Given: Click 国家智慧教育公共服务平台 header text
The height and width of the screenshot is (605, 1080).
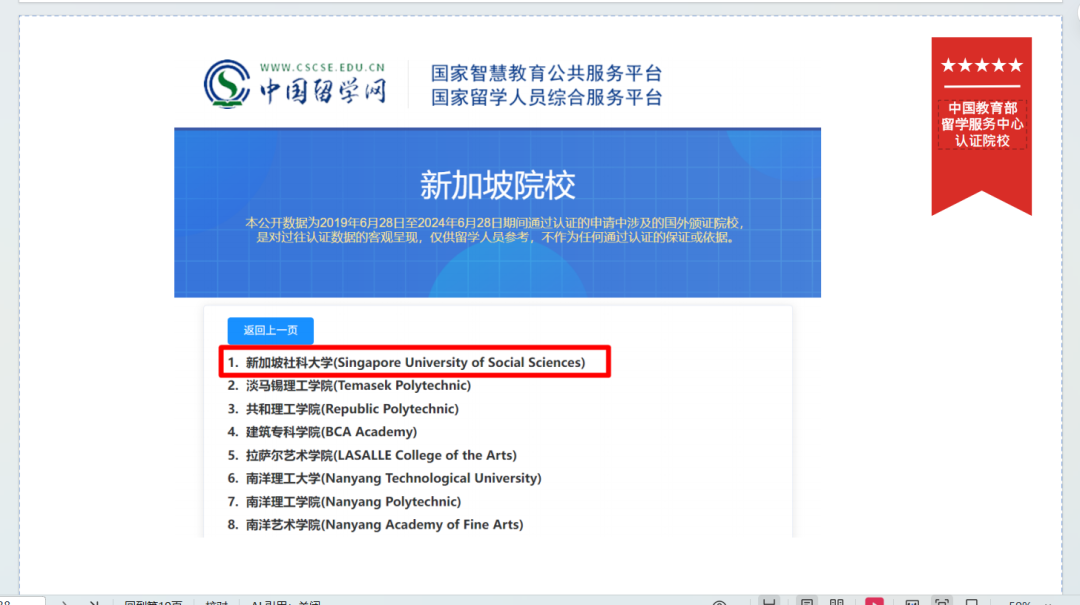Looking at the screenshot, I should (546, 73).
